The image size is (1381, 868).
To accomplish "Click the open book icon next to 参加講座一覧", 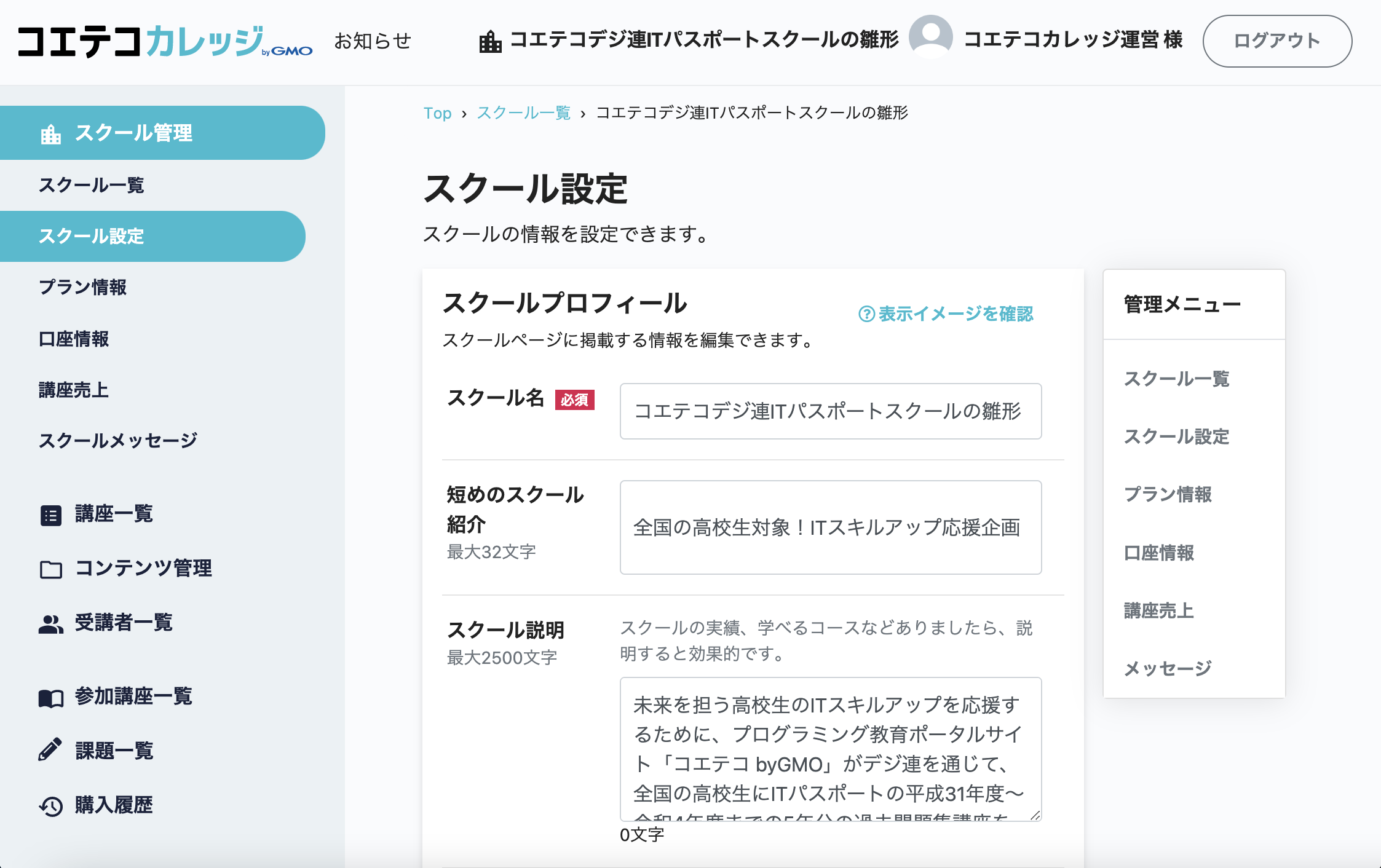I will [50, 698].
